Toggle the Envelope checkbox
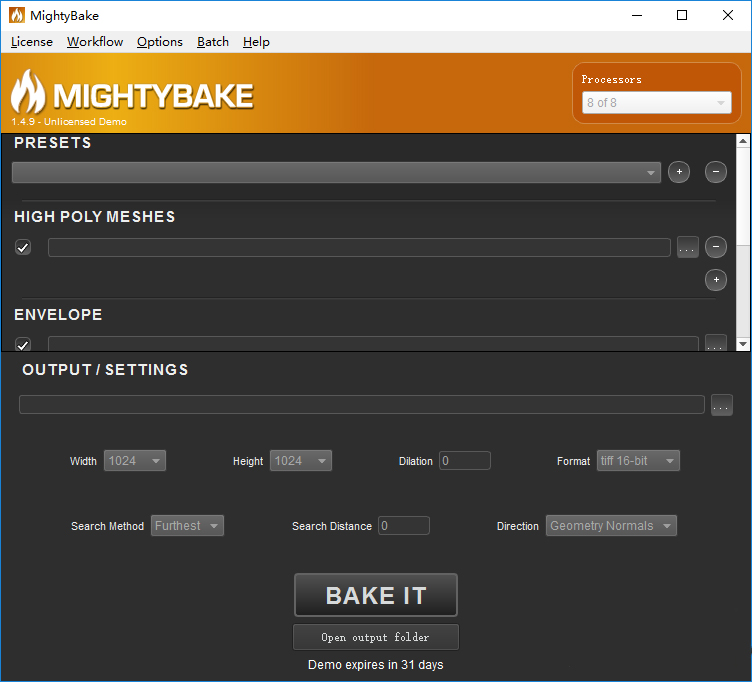This screenshot has width=752, height=682. [23, 344]
